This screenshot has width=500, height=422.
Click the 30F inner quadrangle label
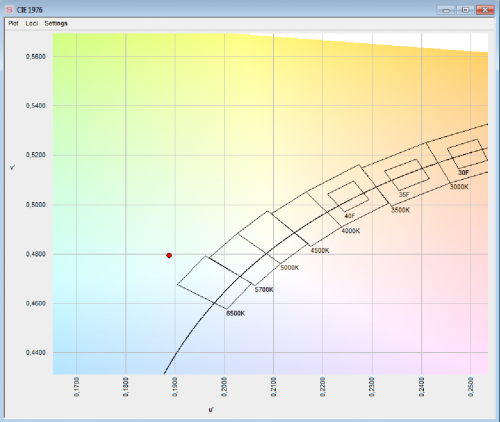[x=463, y=172]
